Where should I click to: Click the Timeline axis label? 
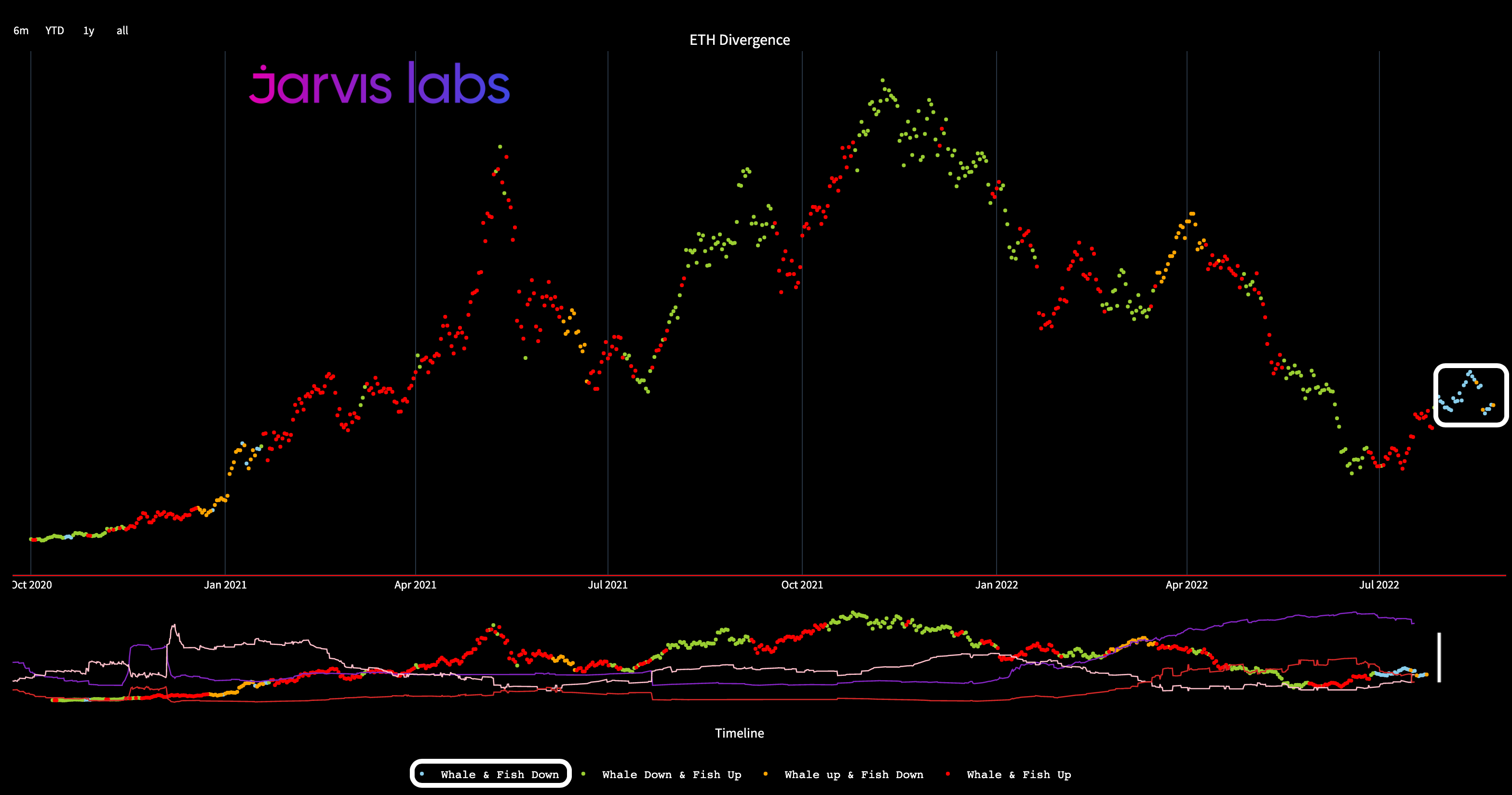(739, 733)
